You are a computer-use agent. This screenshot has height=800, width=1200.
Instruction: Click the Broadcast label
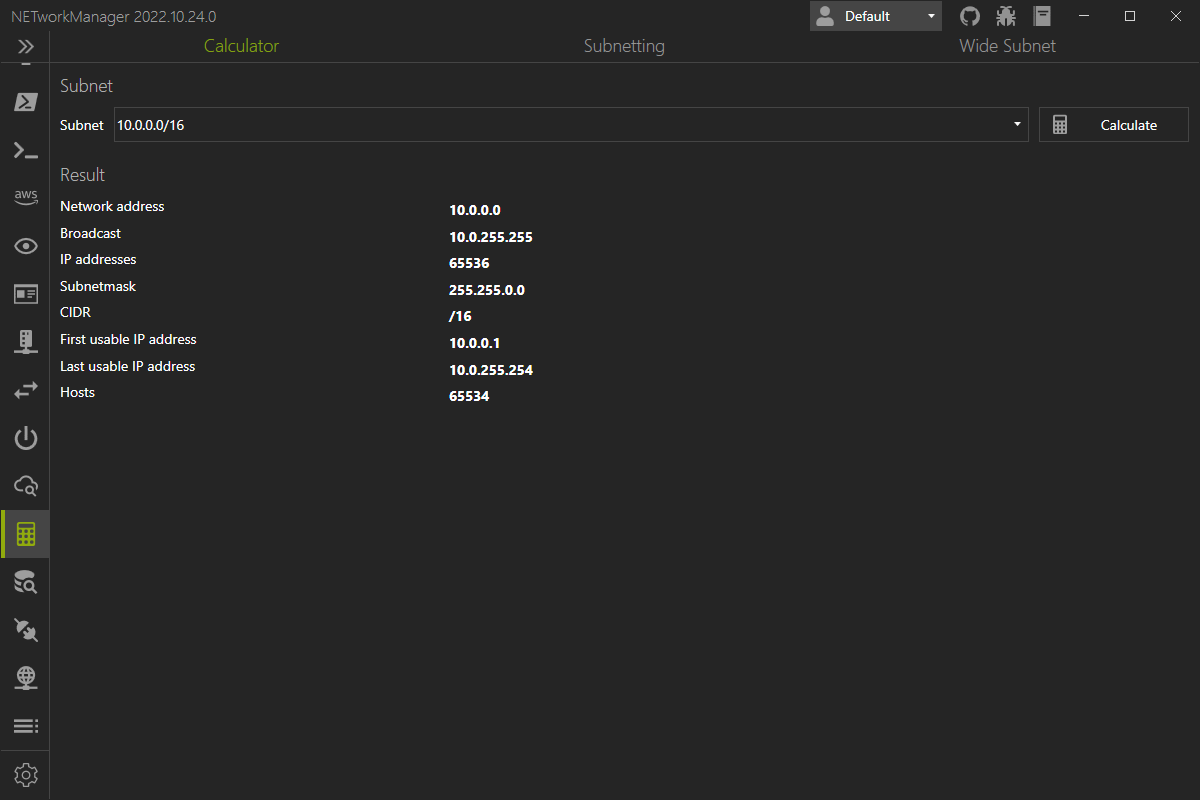90,233
